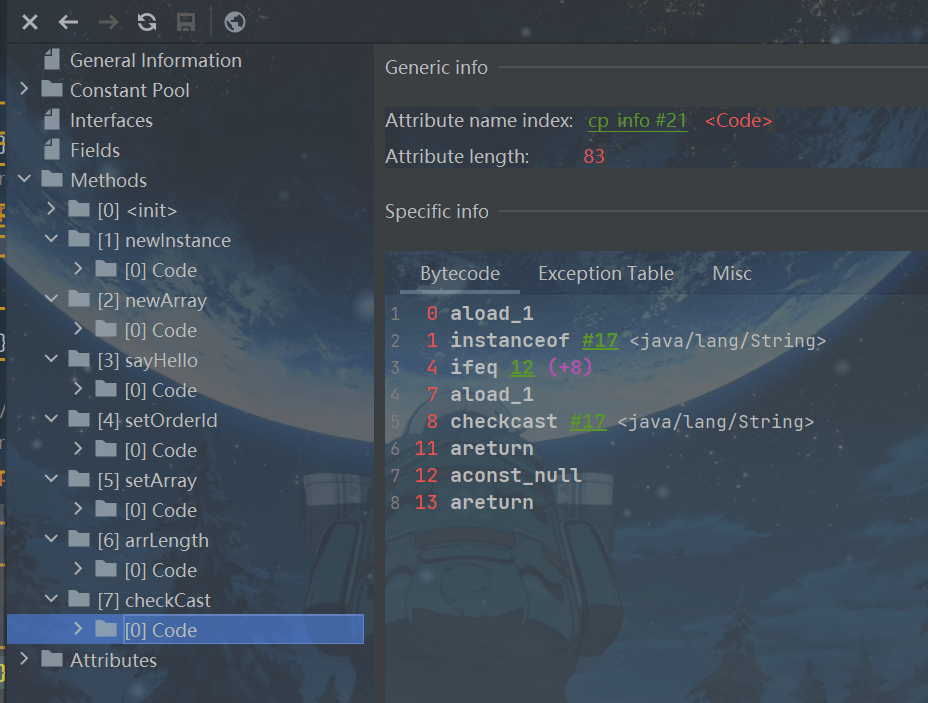The image size is (928, 703).
Task: Reload the class file with refresh icon
Action: [147, 22]
